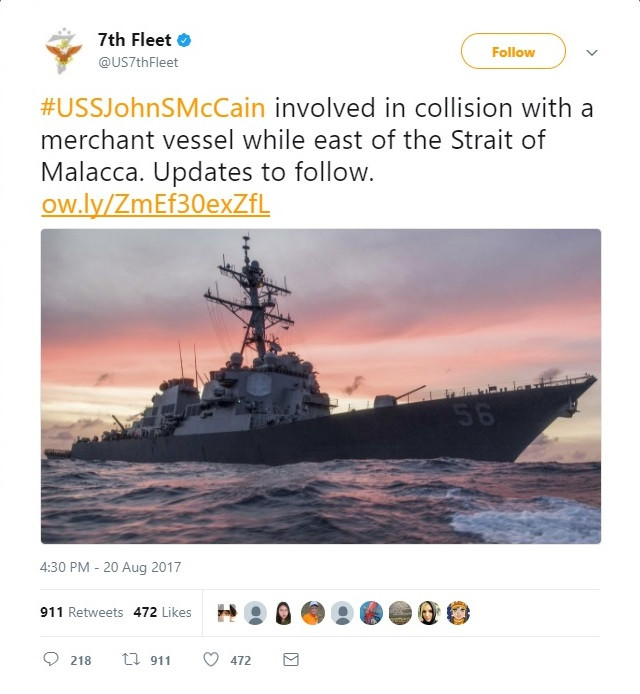This screenshot has width=640, height=694.
Task: Expand the tweet options chevron menu
Action: (x=591, y=52)
